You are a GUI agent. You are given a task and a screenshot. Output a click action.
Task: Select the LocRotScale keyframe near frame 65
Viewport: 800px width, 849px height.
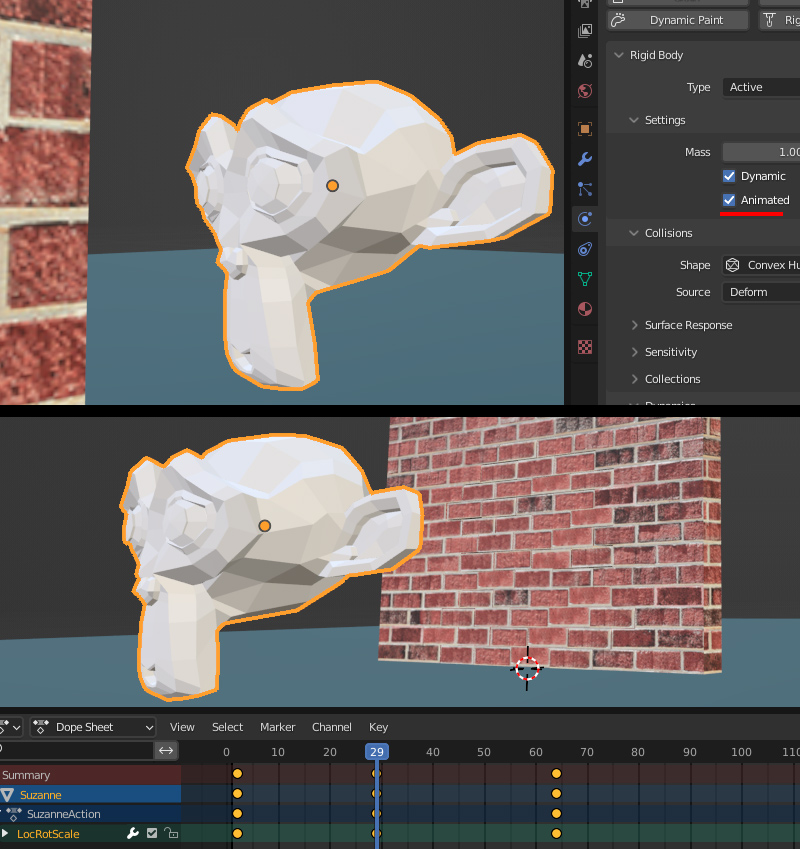(556, 833)
